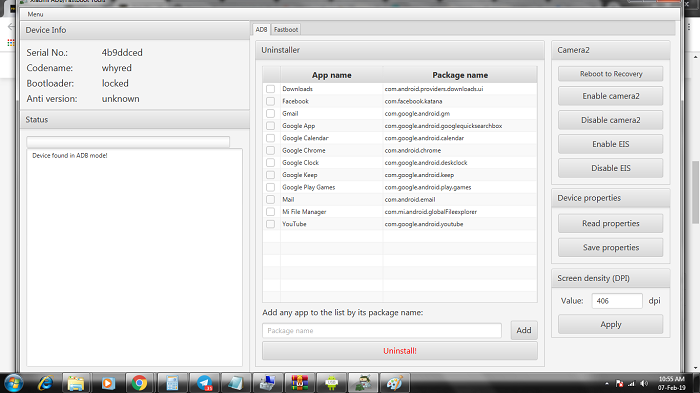Click Disable camera2 button

click(611, 120)
